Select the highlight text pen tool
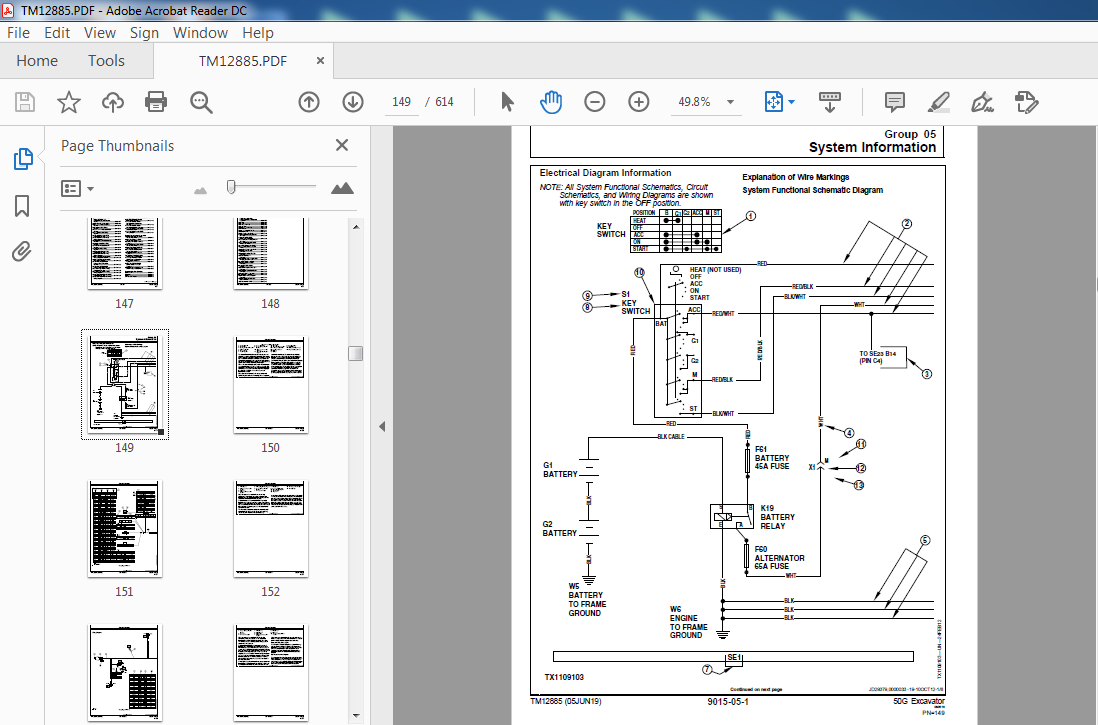Screen dimensions: 1098x725 [938, 102]
